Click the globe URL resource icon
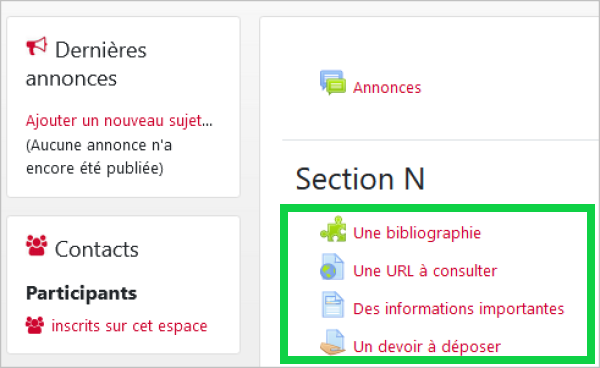 click(332, 267)
